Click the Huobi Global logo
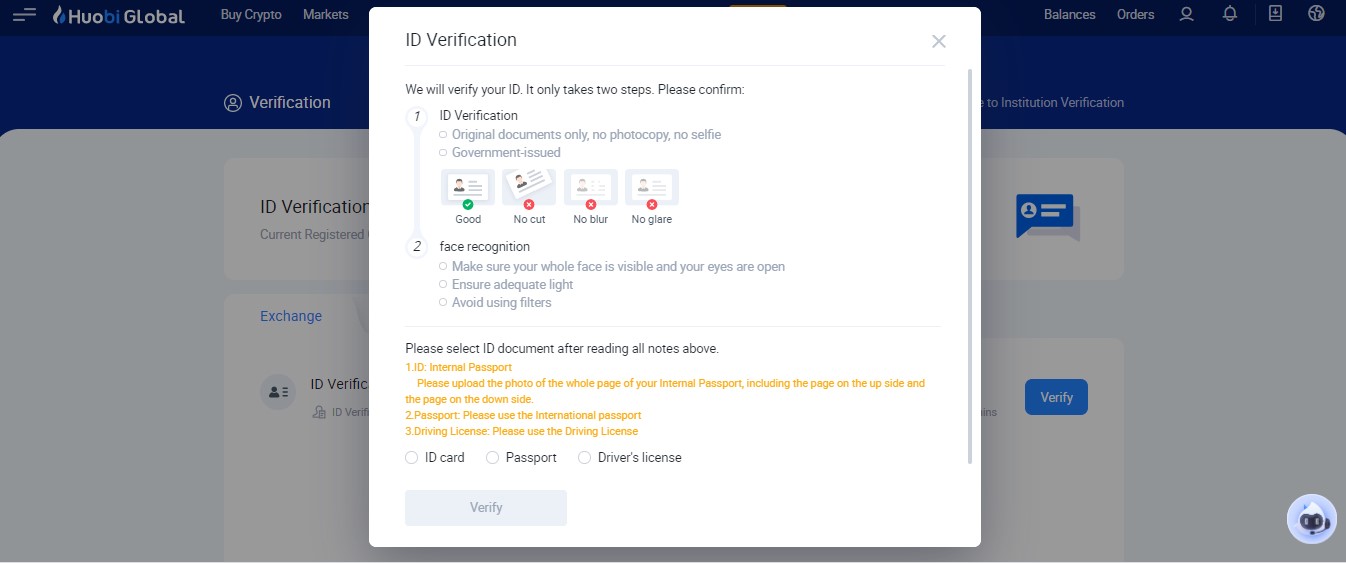The height and width of the screenshot is (563, 1346). [x=119, y=15]
